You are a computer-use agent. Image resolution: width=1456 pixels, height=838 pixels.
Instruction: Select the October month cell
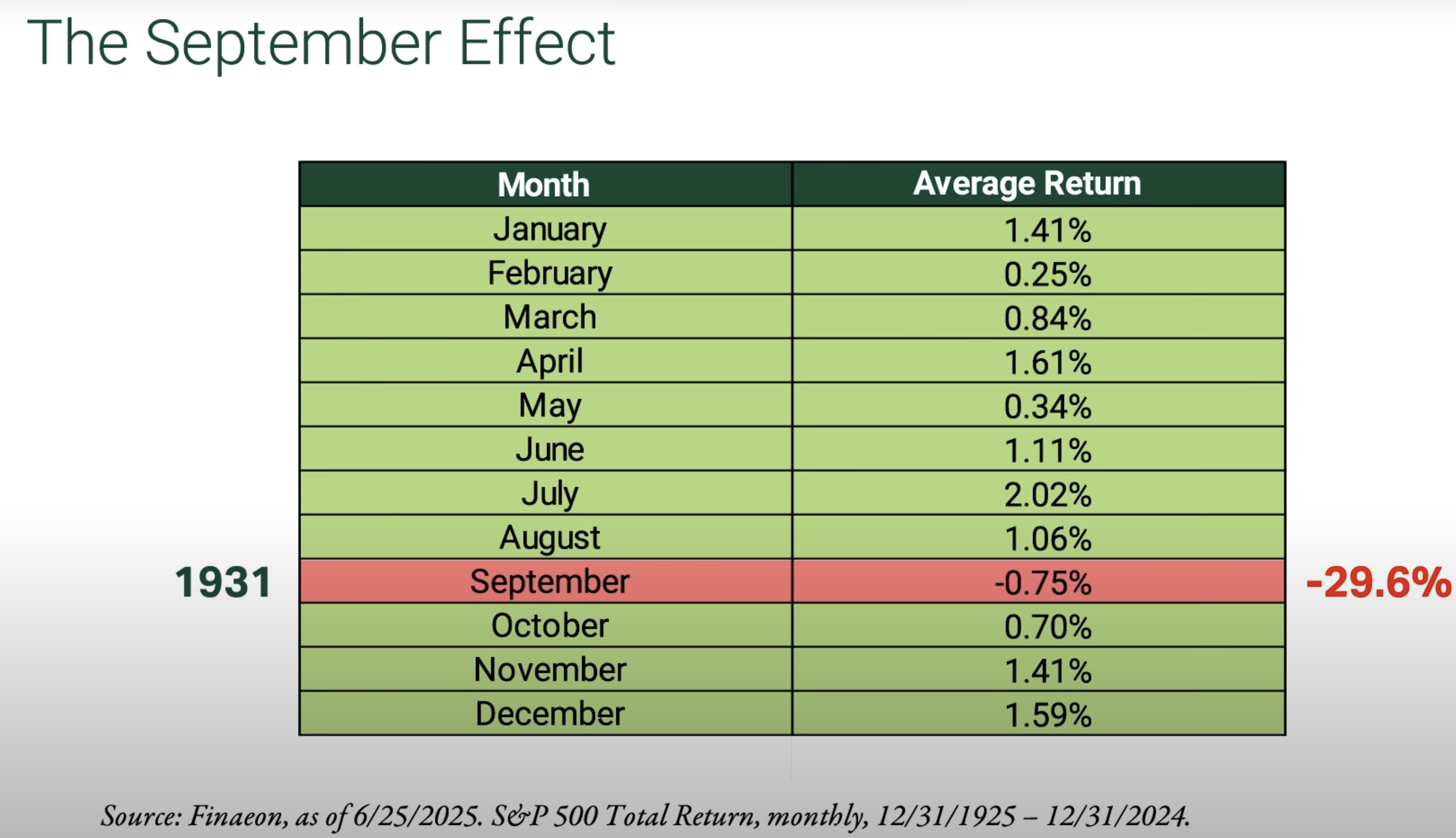(x=550, y=625)
